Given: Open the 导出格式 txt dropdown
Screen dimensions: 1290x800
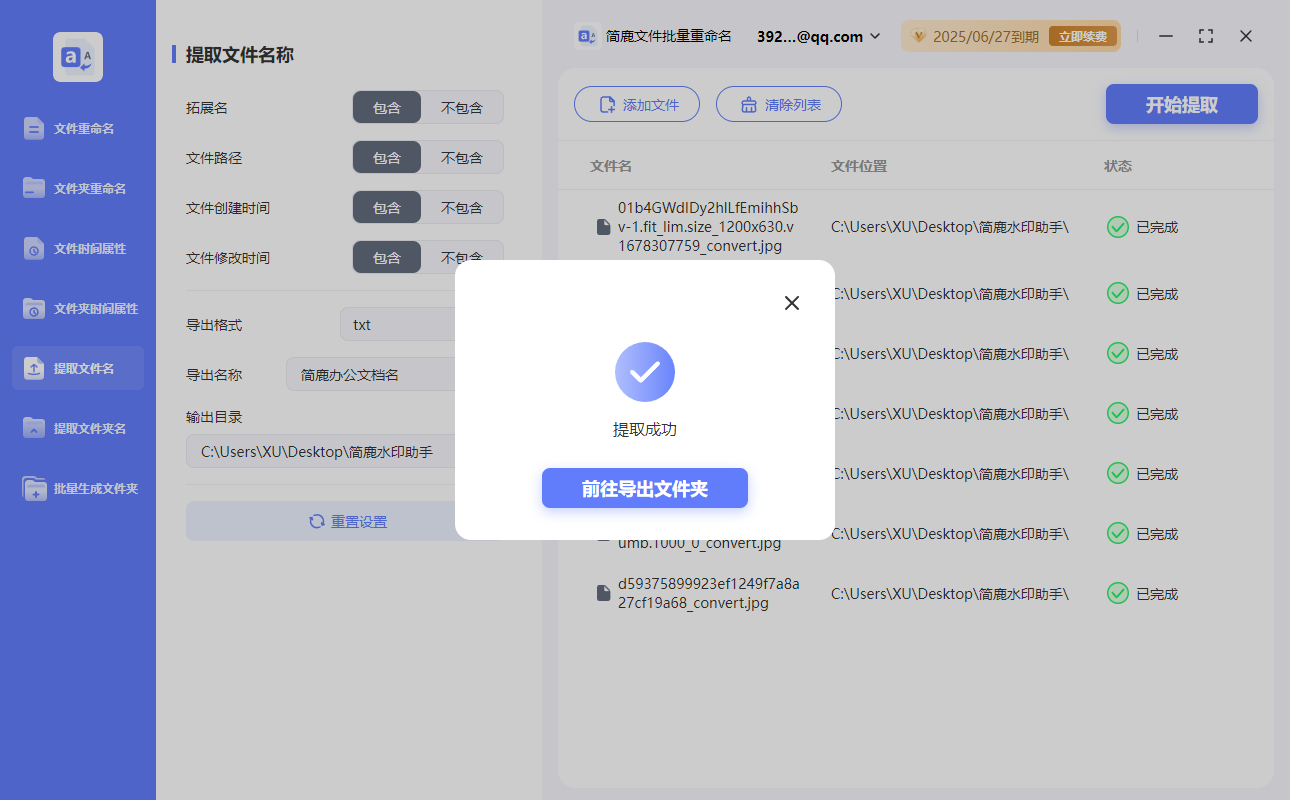Looking at the screenshot, I should (400, 324).
